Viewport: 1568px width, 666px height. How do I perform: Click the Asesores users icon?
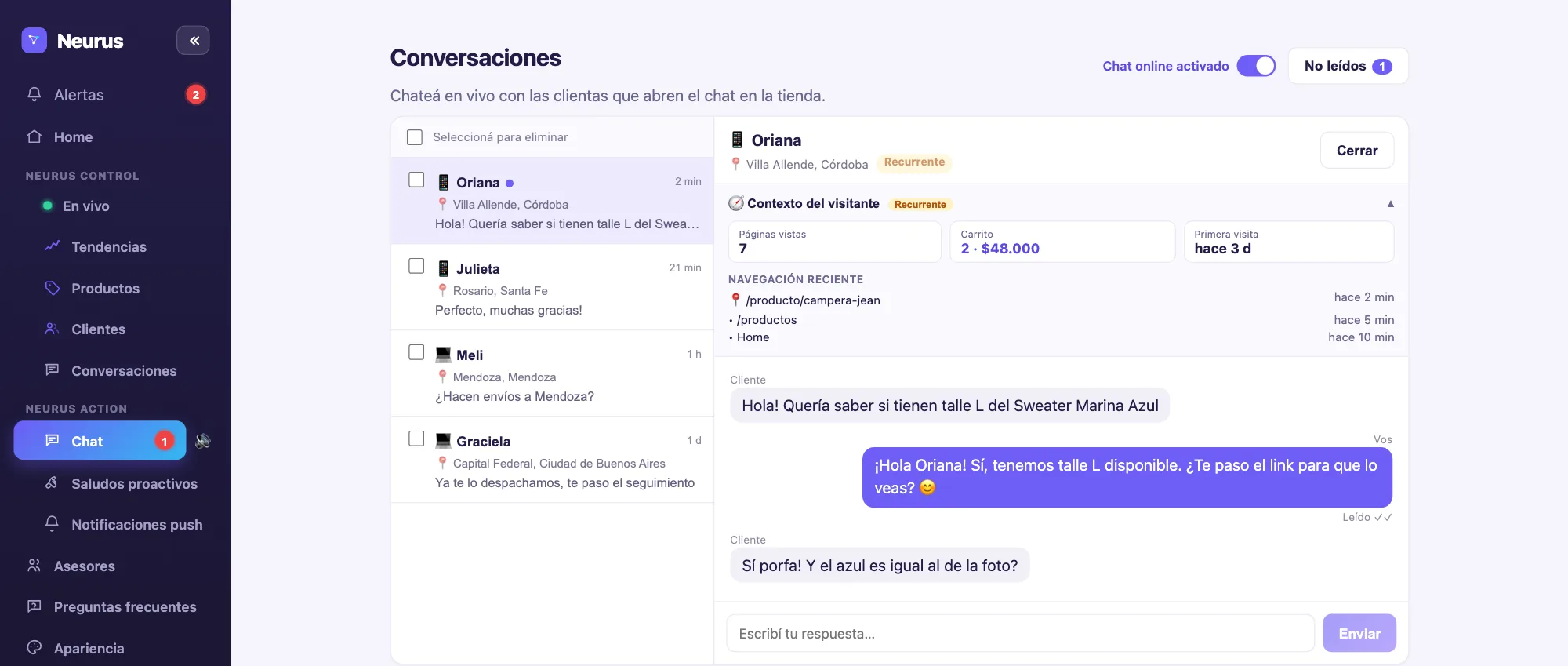pos(34,565)
